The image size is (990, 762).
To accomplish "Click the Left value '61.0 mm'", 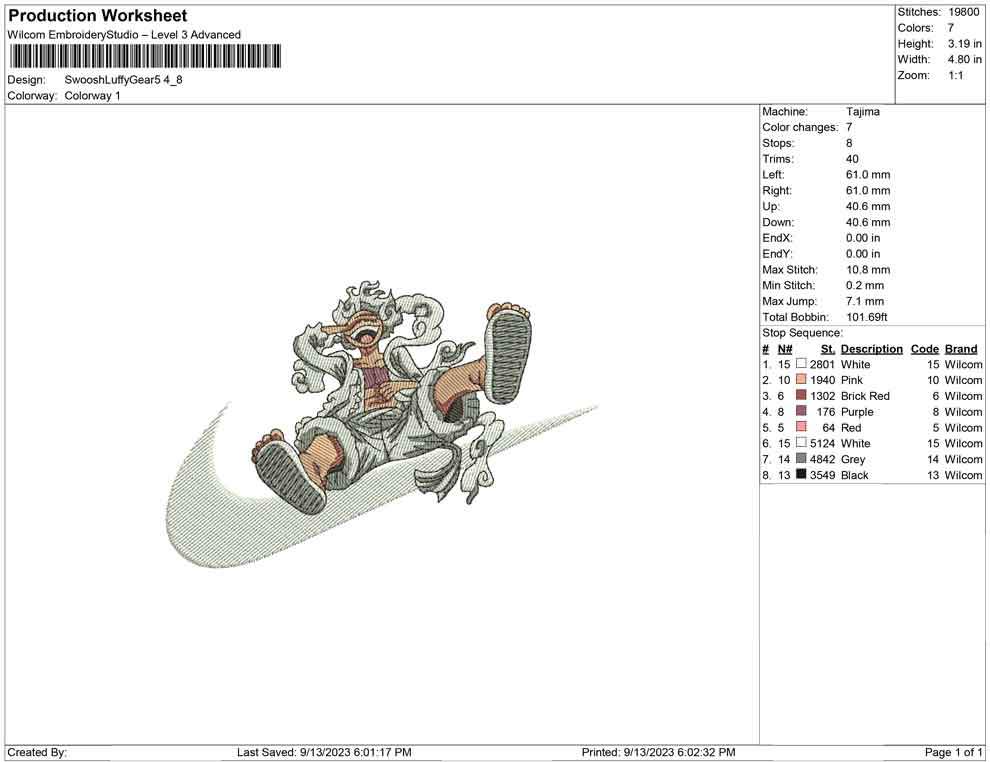I will point(868,175).
